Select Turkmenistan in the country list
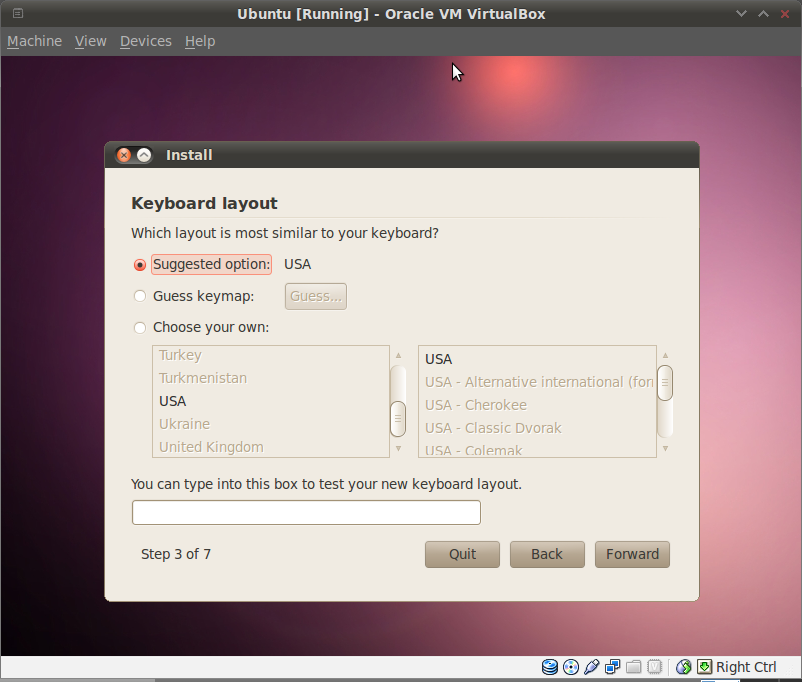This screenshot has width=802, height=682. (271, 378)
